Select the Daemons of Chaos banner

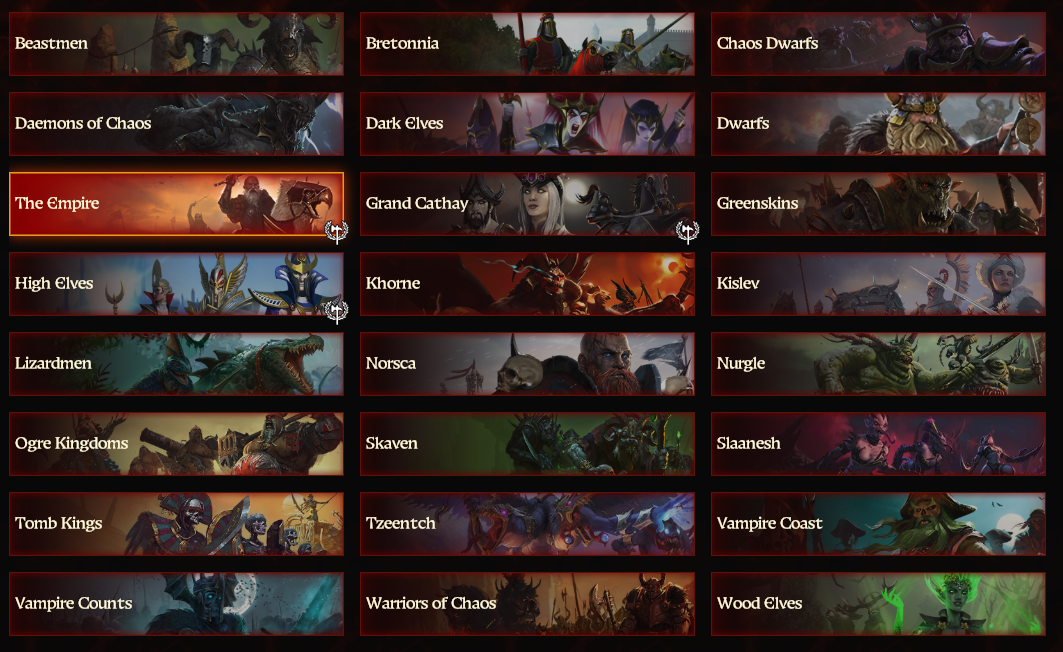(176, 124)
